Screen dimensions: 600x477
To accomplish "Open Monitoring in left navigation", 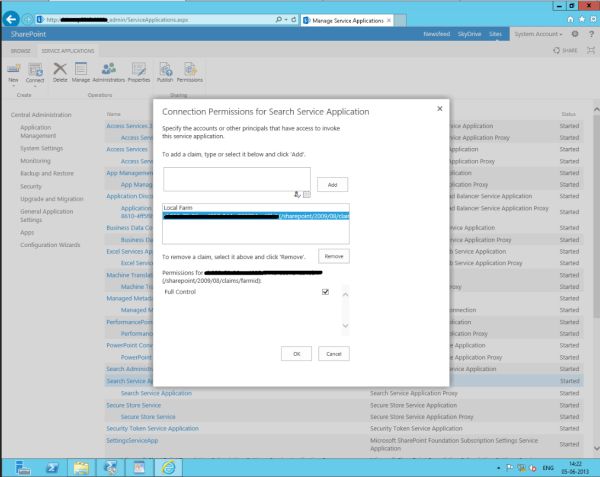I will (35, 161).
